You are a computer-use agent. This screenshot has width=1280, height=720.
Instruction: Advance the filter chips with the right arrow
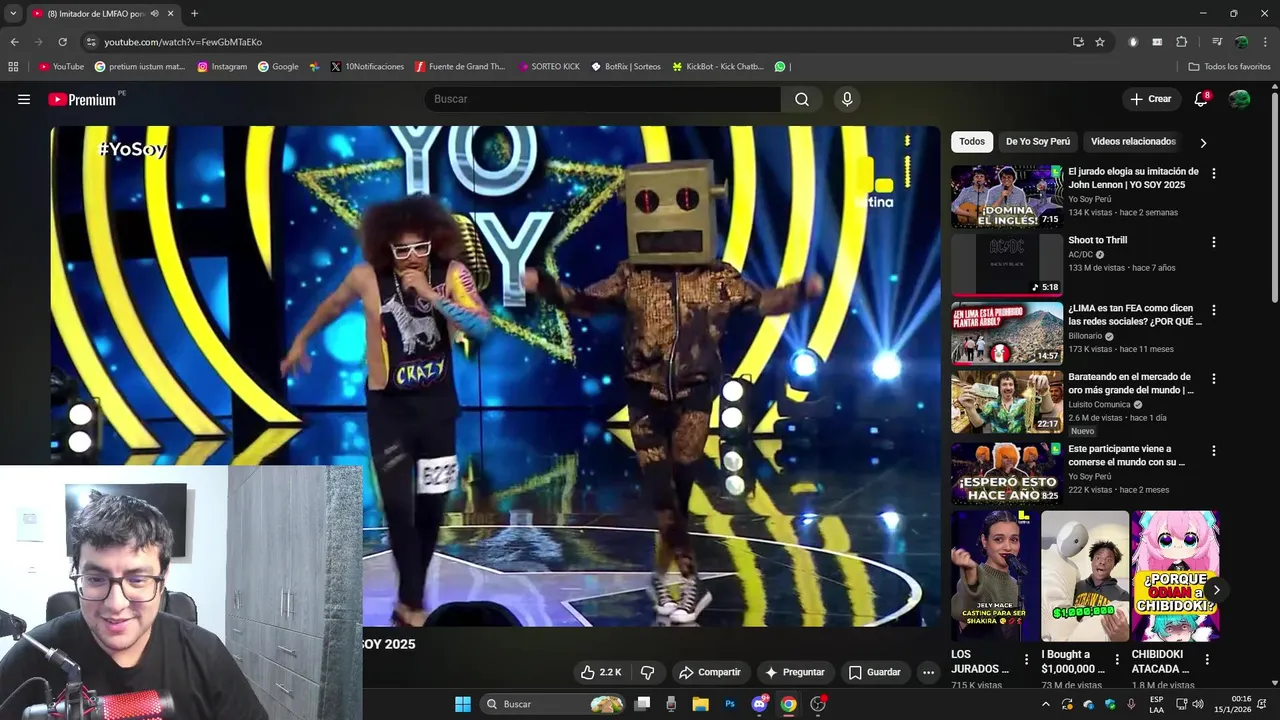point(1203,143)
